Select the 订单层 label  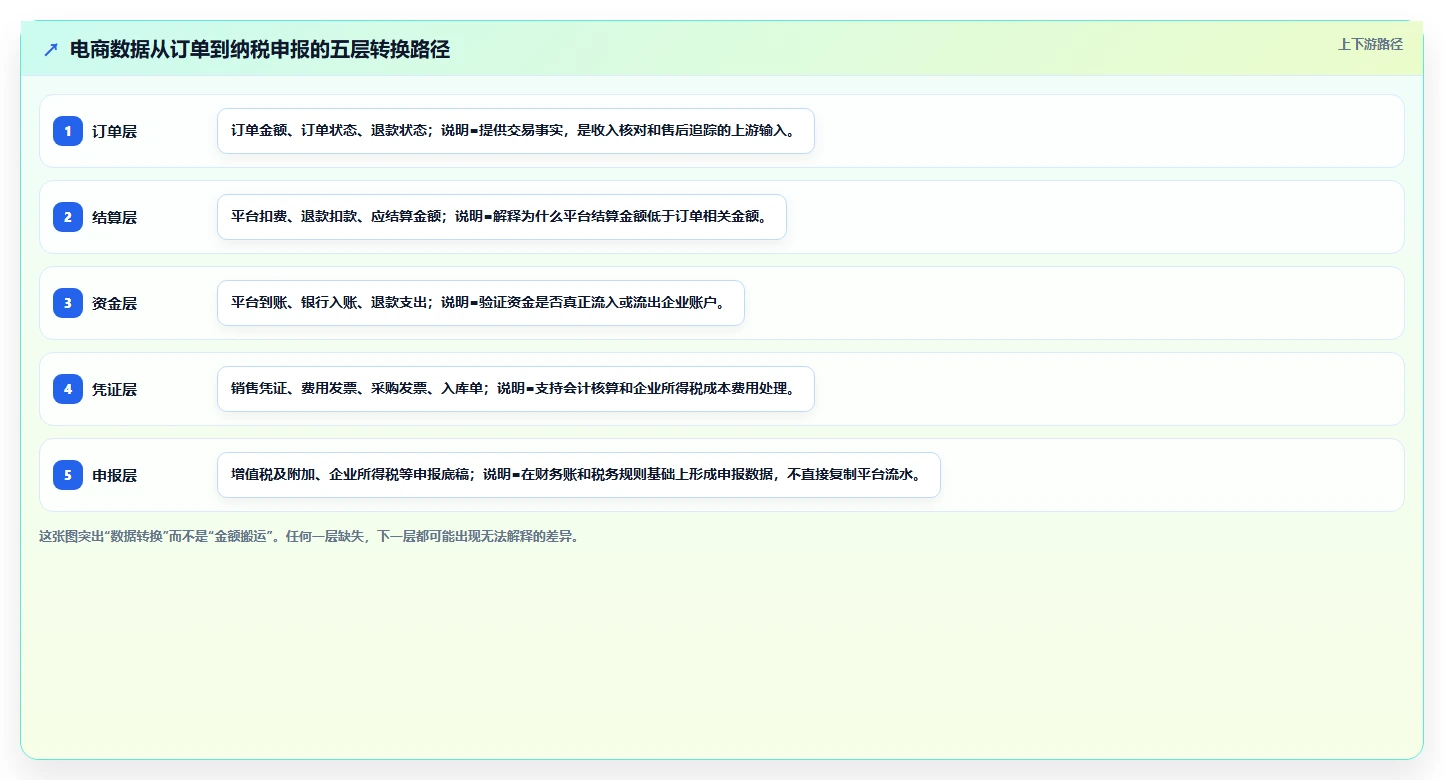pyautogui.click(x=114, y=131)
